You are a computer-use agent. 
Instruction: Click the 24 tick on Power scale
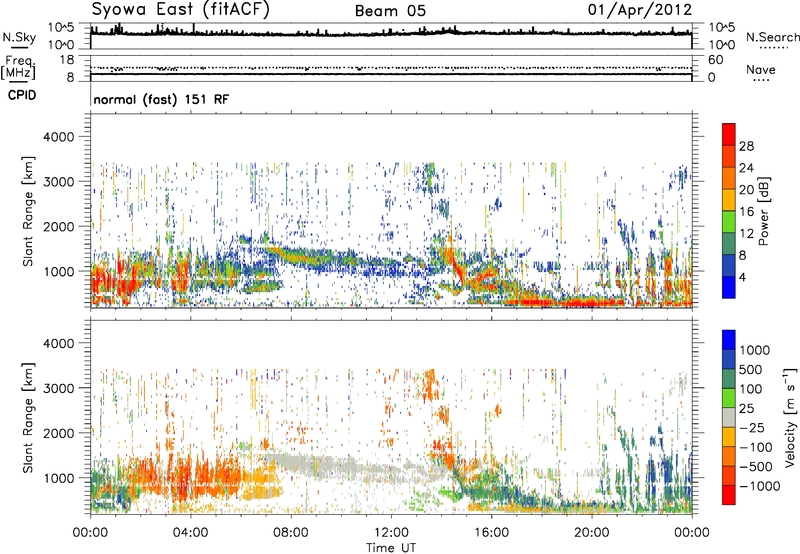[x=746, y=168]
